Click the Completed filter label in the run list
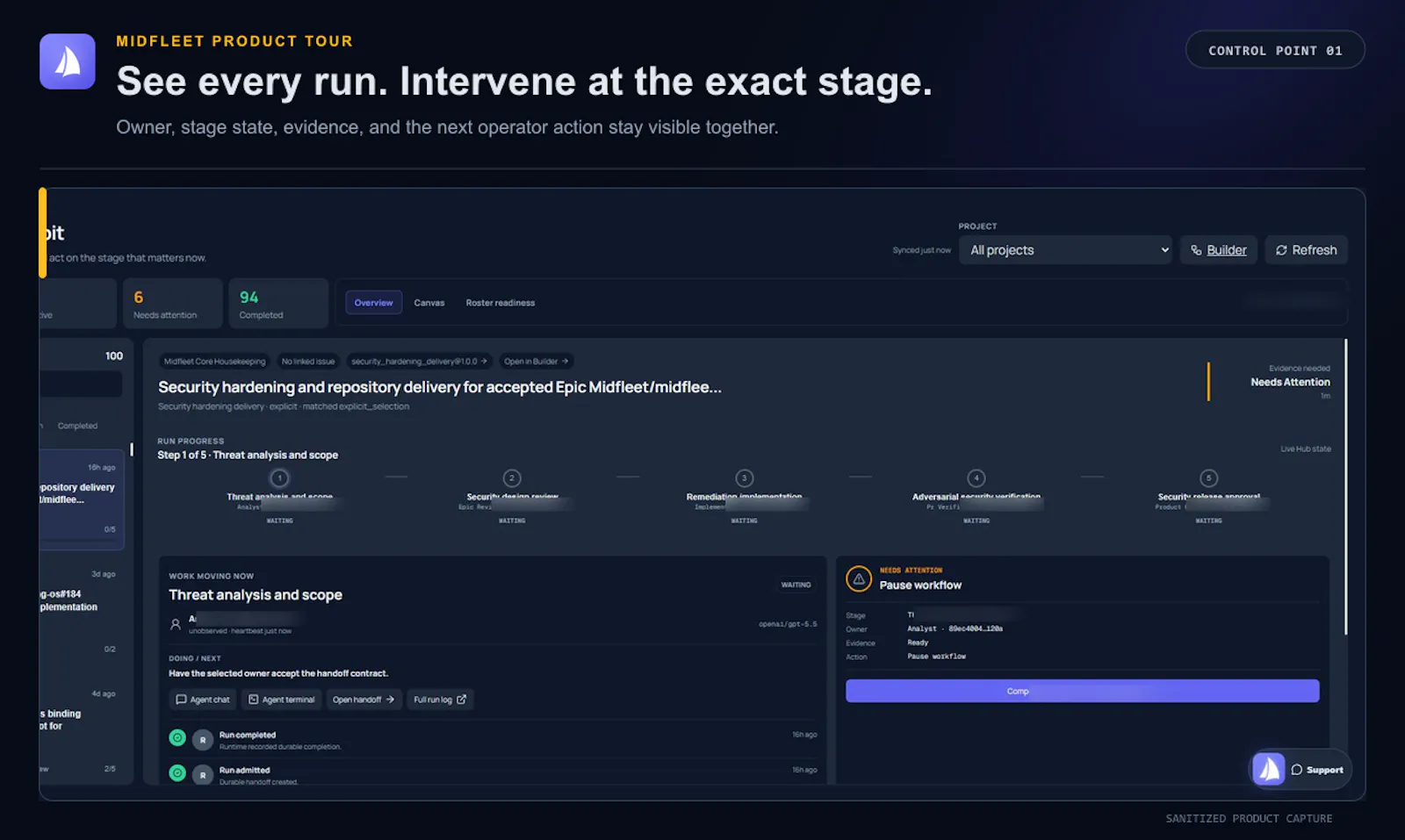The width and height of the screenshot is (1405, 840). (77, 426)
